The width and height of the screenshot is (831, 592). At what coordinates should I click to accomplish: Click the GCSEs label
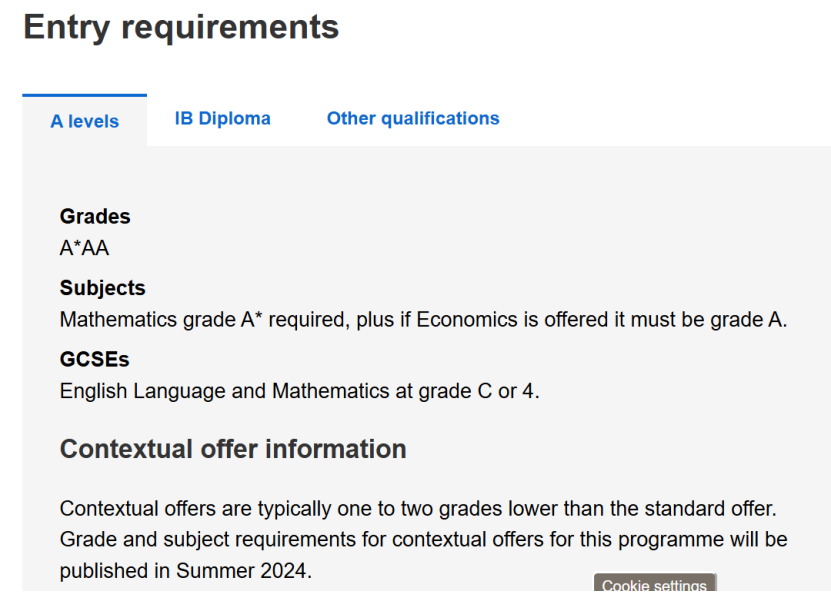(x=94, y=359)
